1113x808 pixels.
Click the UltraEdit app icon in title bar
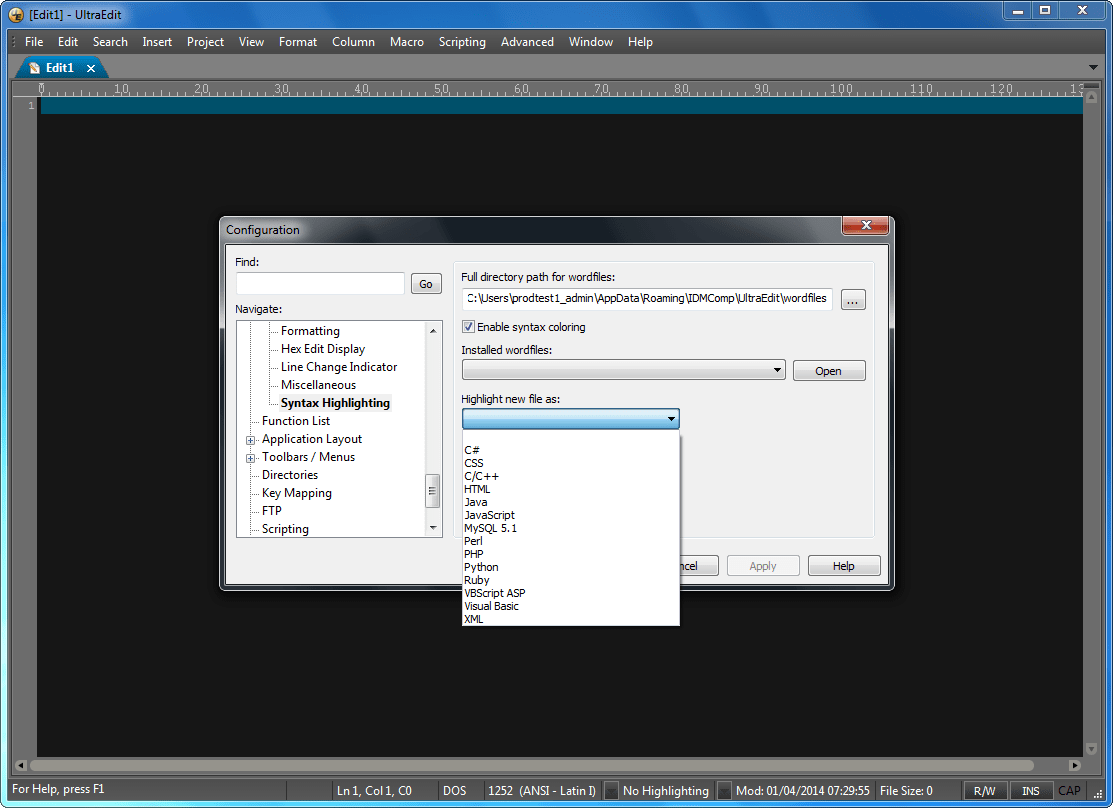tap(15, 15)
